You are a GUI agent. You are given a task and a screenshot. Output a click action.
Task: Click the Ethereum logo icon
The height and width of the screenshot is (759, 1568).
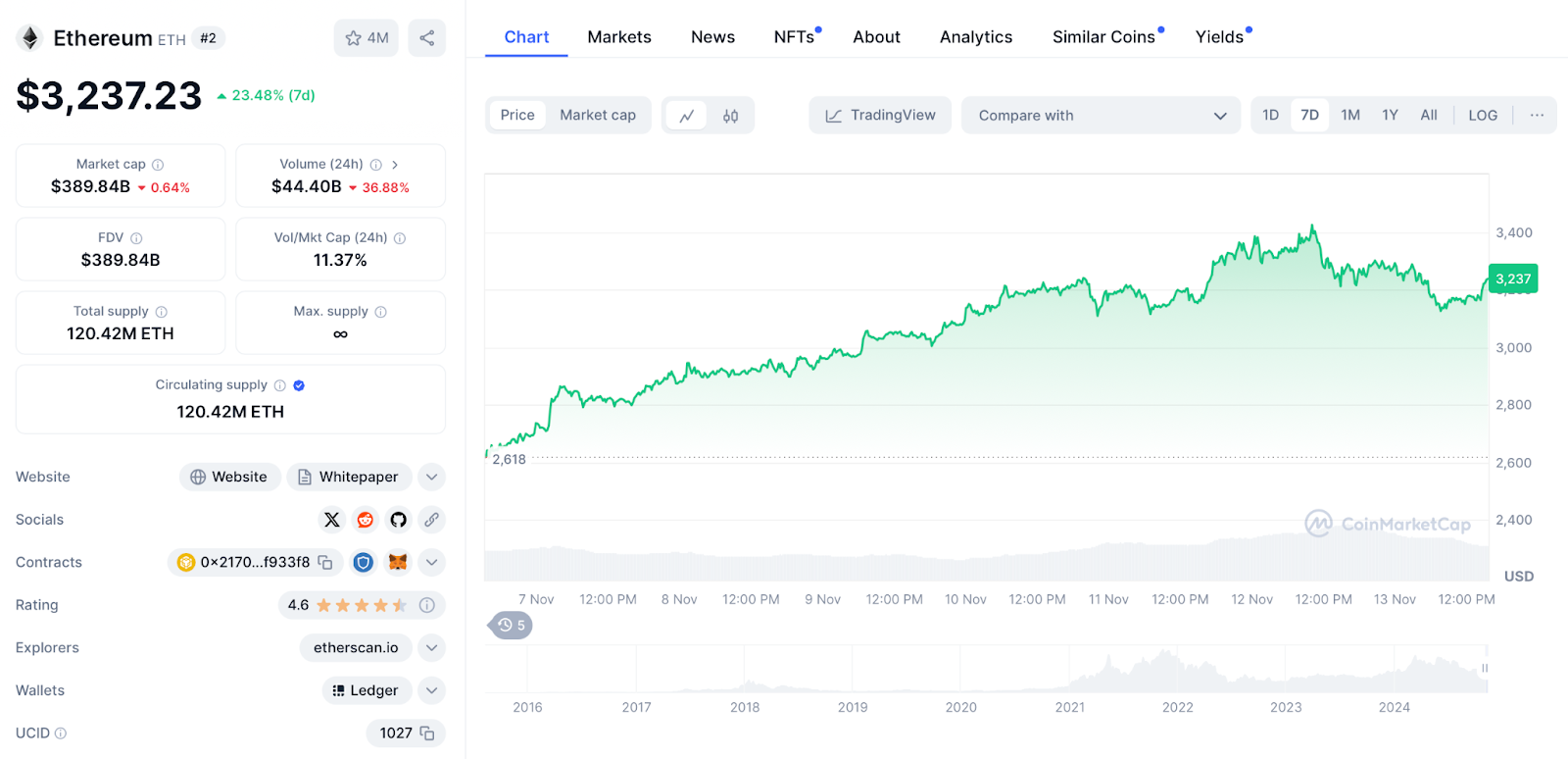[x=29, y=38]
